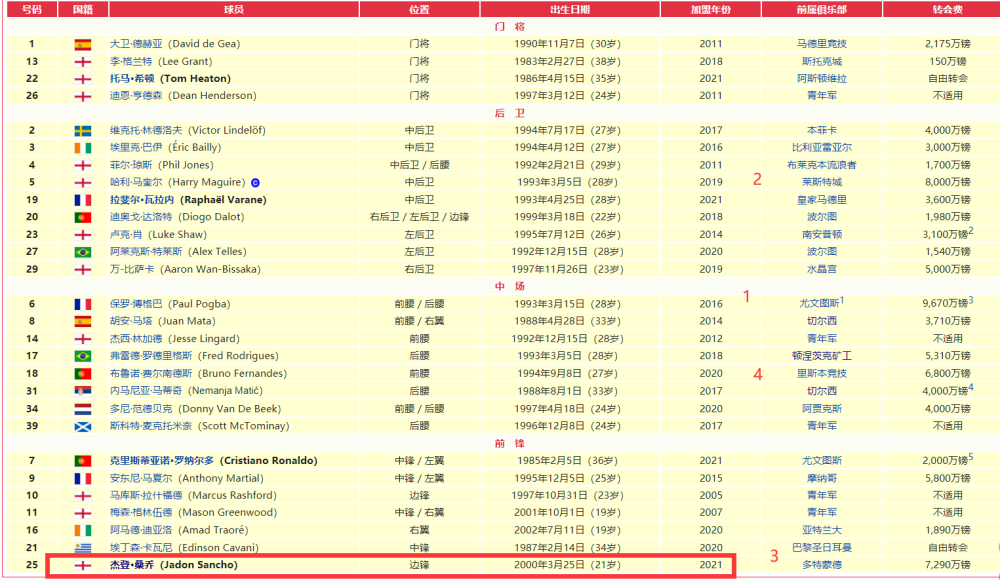Click the Netherlands flag beside Donny Van De Beek

point(83,409)
